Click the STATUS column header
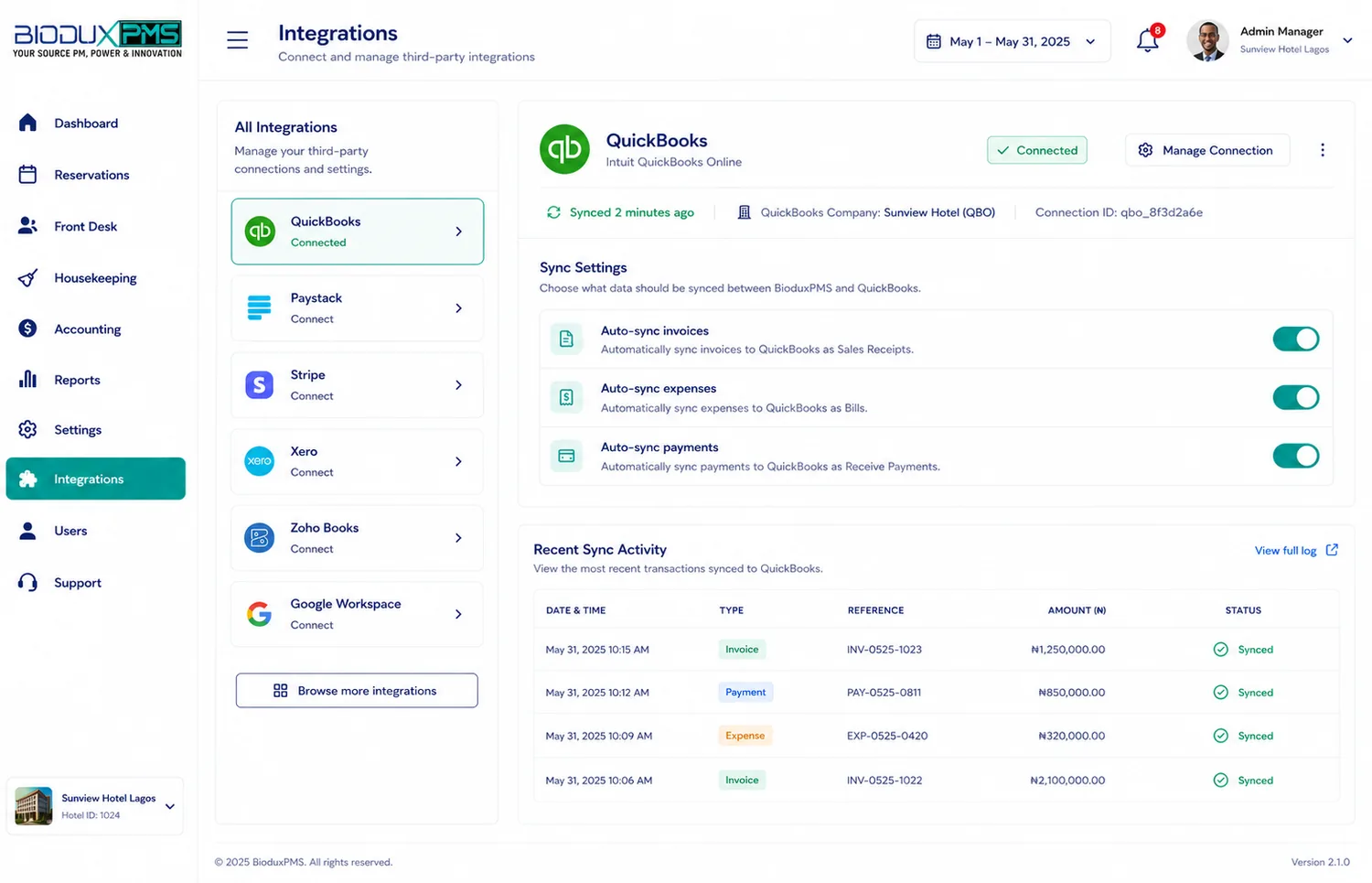 1243,610
